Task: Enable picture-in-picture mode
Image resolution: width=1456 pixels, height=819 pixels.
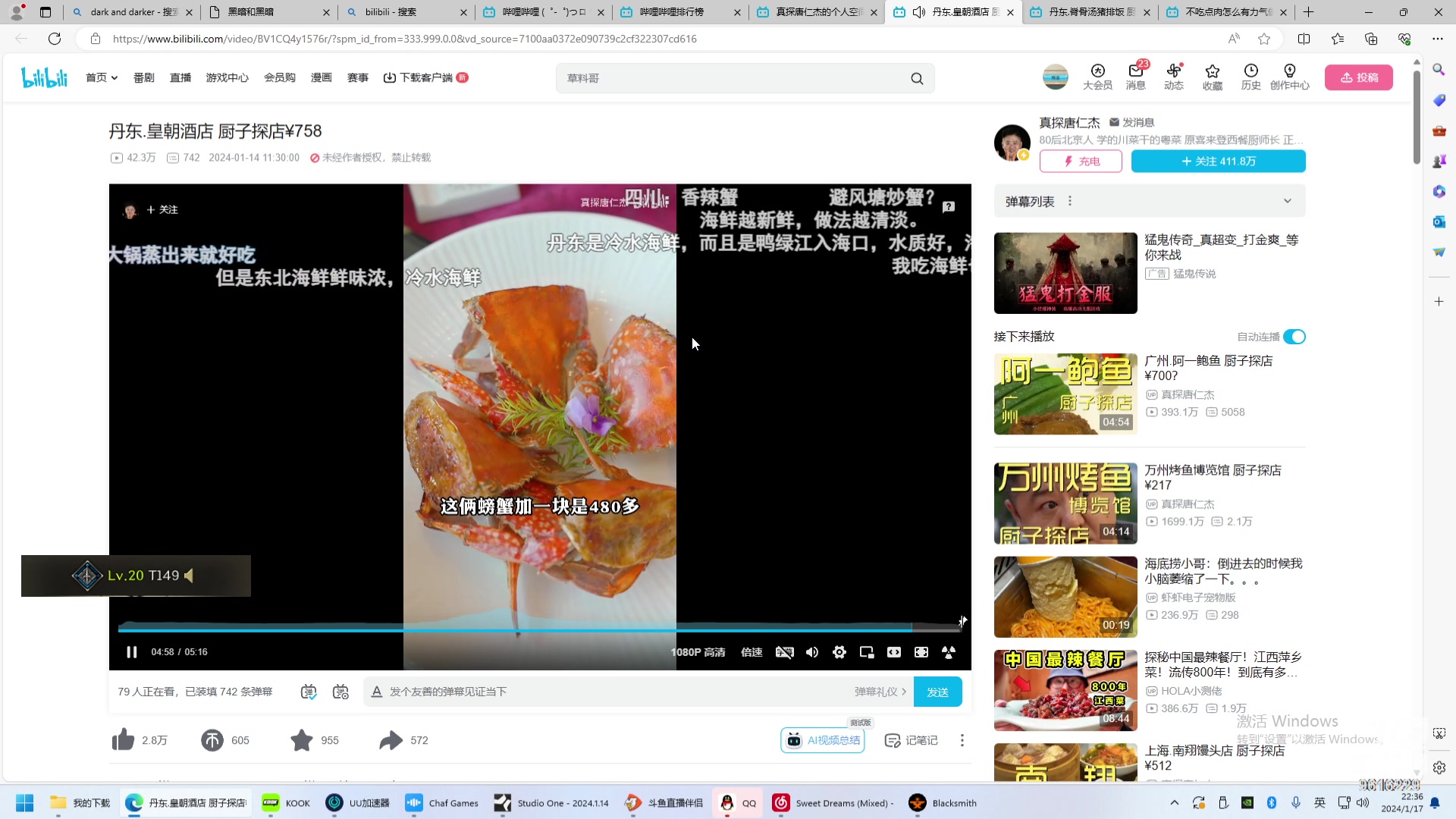Action: pyautogui.click(x=867, y=652)
